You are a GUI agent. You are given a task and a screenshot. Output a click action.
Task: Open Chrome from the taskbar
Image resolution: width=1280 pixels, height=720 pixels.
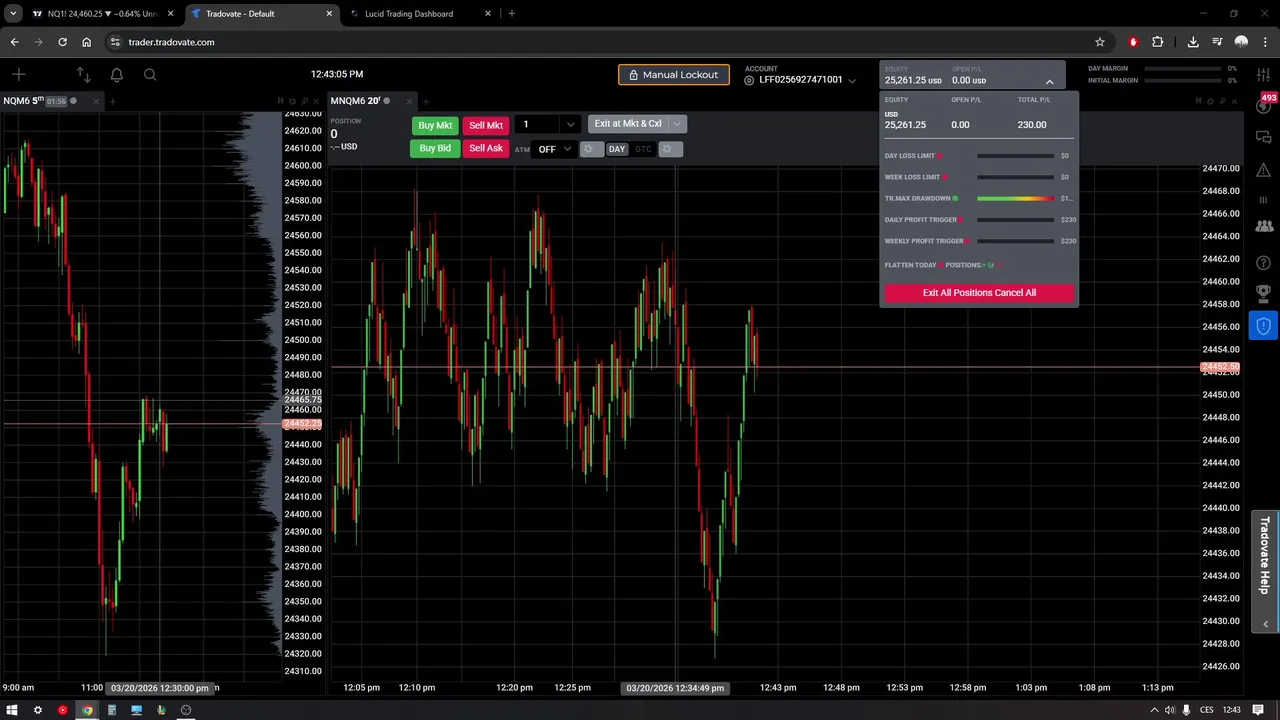(x=87, y=710)
